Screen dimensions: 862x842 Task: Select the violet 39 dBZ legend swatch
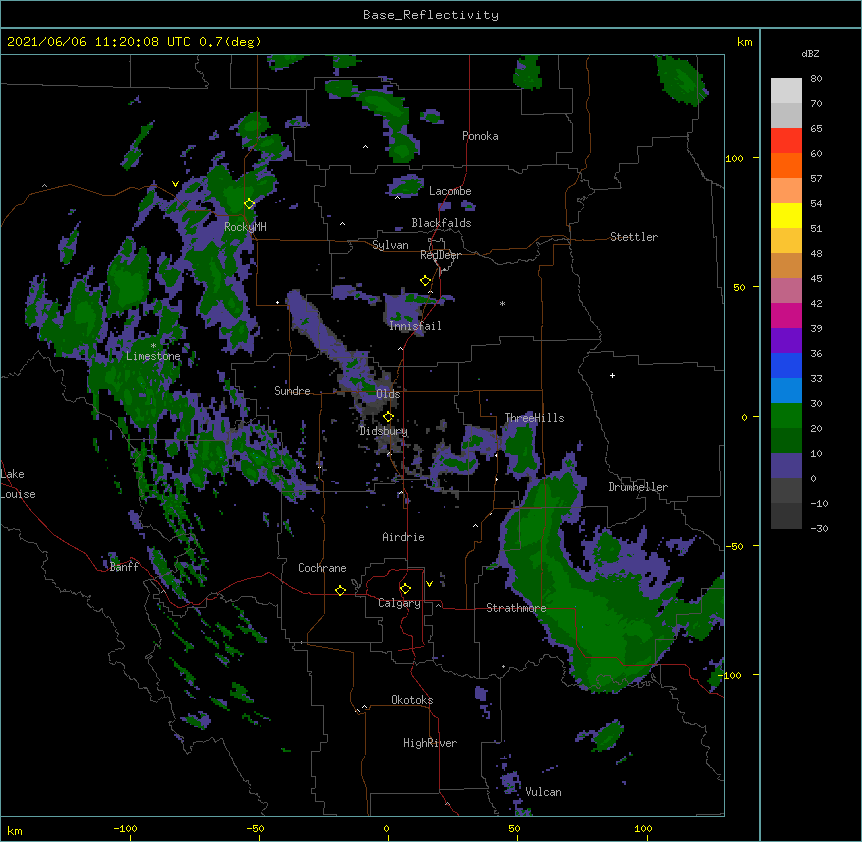pyautogui.click(x=786, y=341)
